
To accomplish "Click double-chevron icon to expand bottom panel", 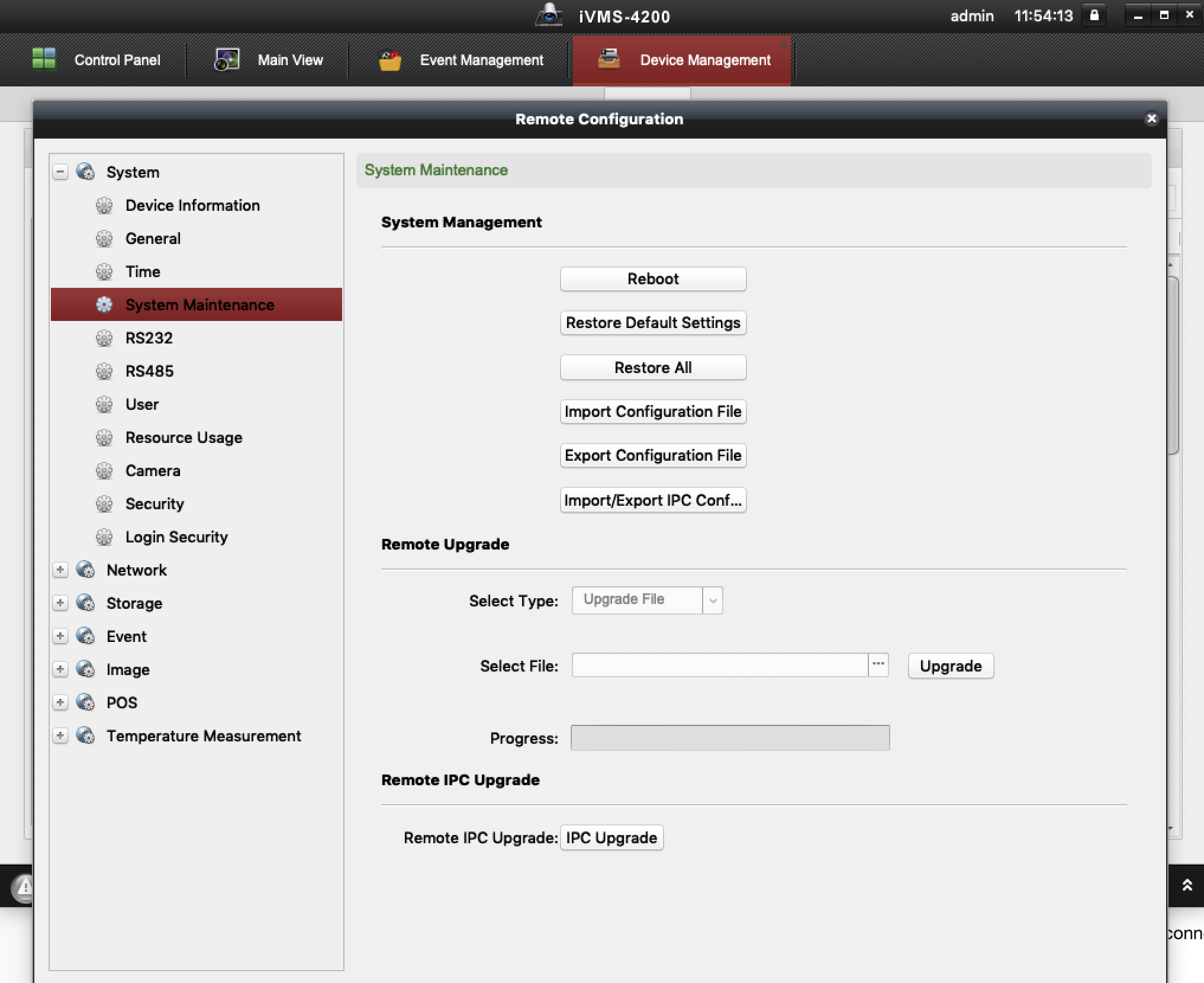I will 1186,885.
